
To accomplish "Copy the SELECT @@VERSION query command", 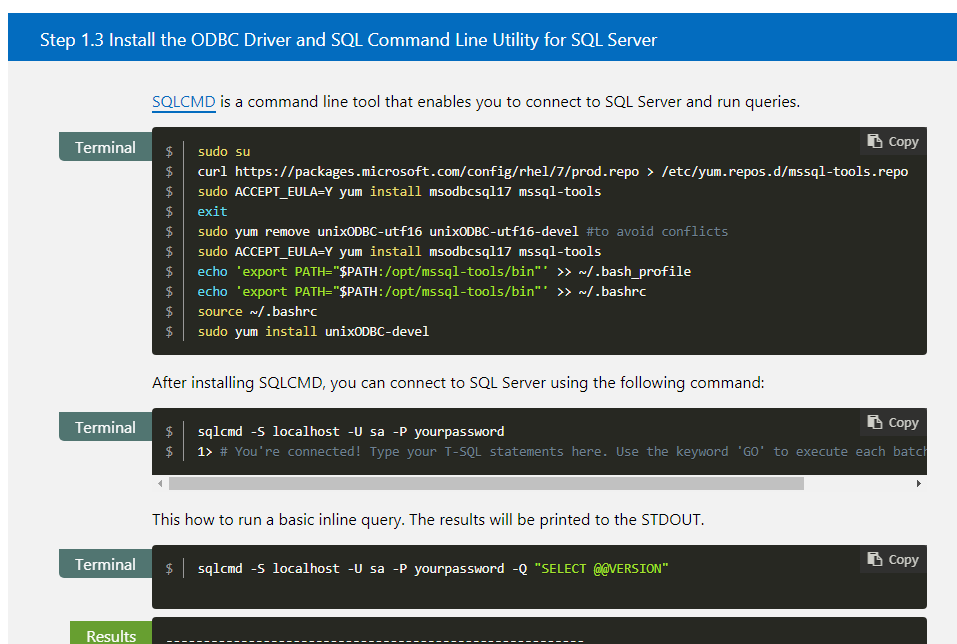I will pyautogui.click(x=893, y=560).
